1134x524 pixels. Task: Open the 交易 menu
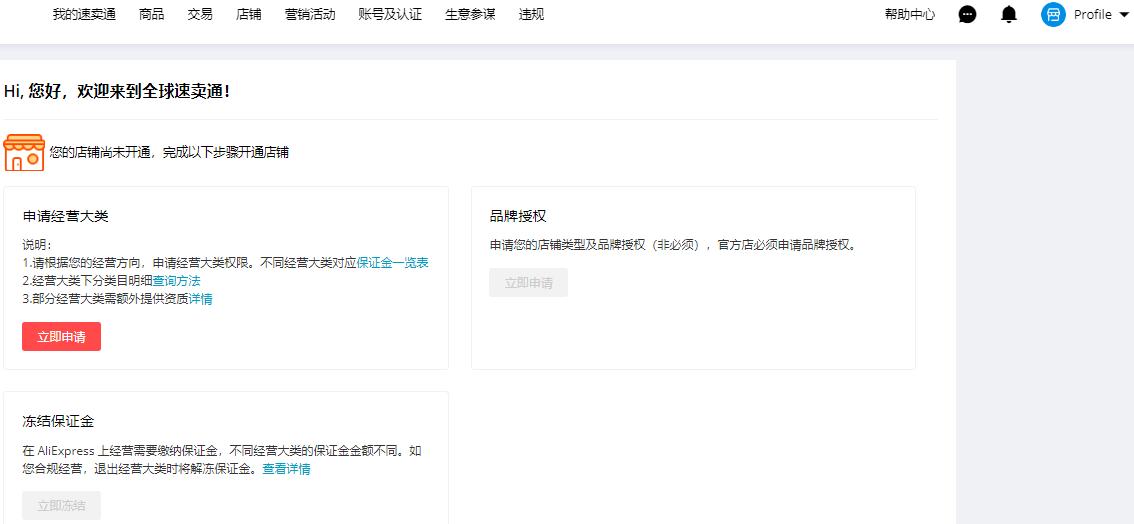click(200, 14)
